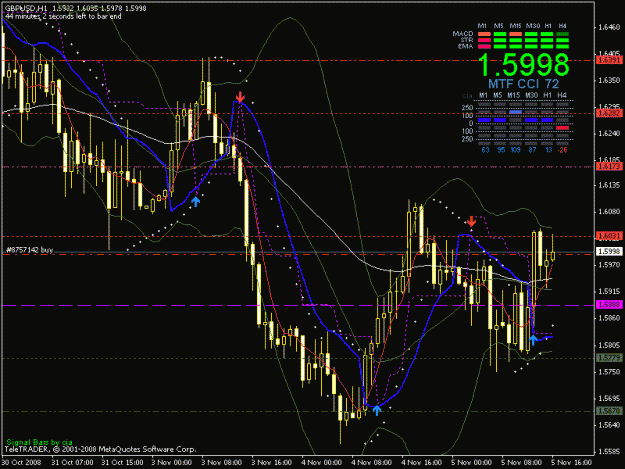The height and width of the screenshot is (469, 625).
Task: Click the GBPUSD,H1 chart title text
Action: (x=26, y=8)
